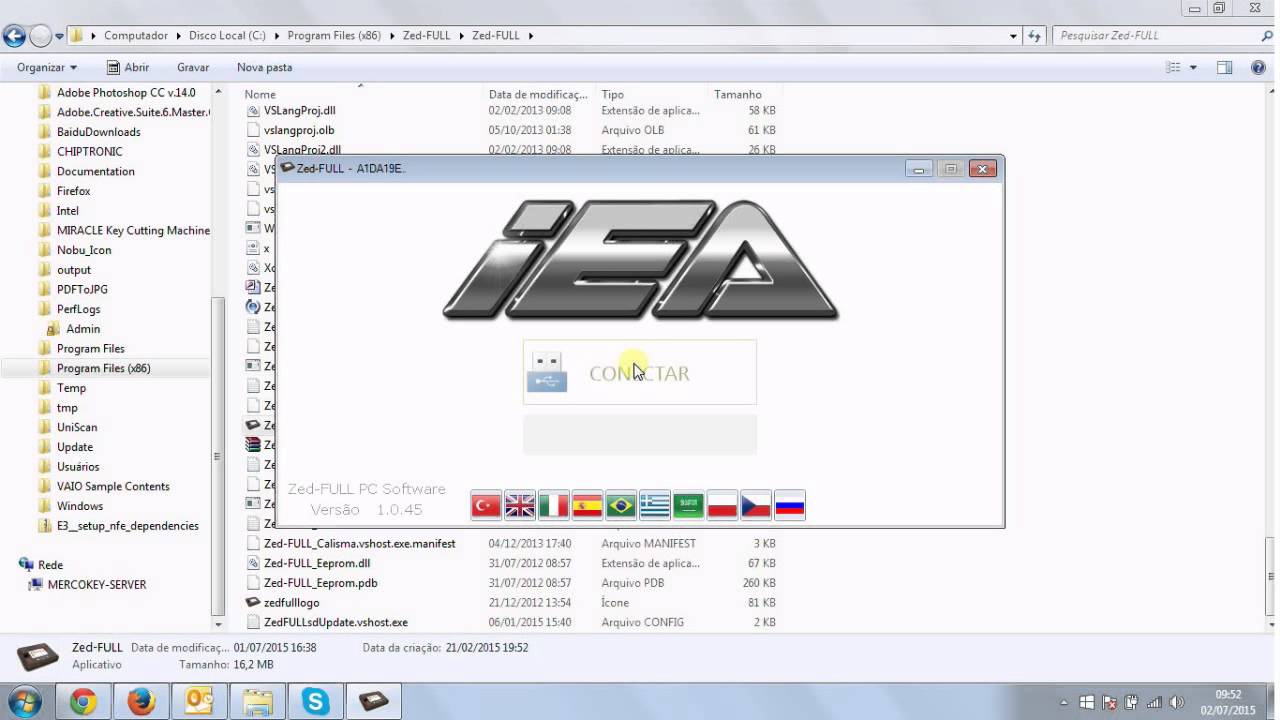Switch language with the Spanish flag
1280x720 pixels.
[587, 506]
